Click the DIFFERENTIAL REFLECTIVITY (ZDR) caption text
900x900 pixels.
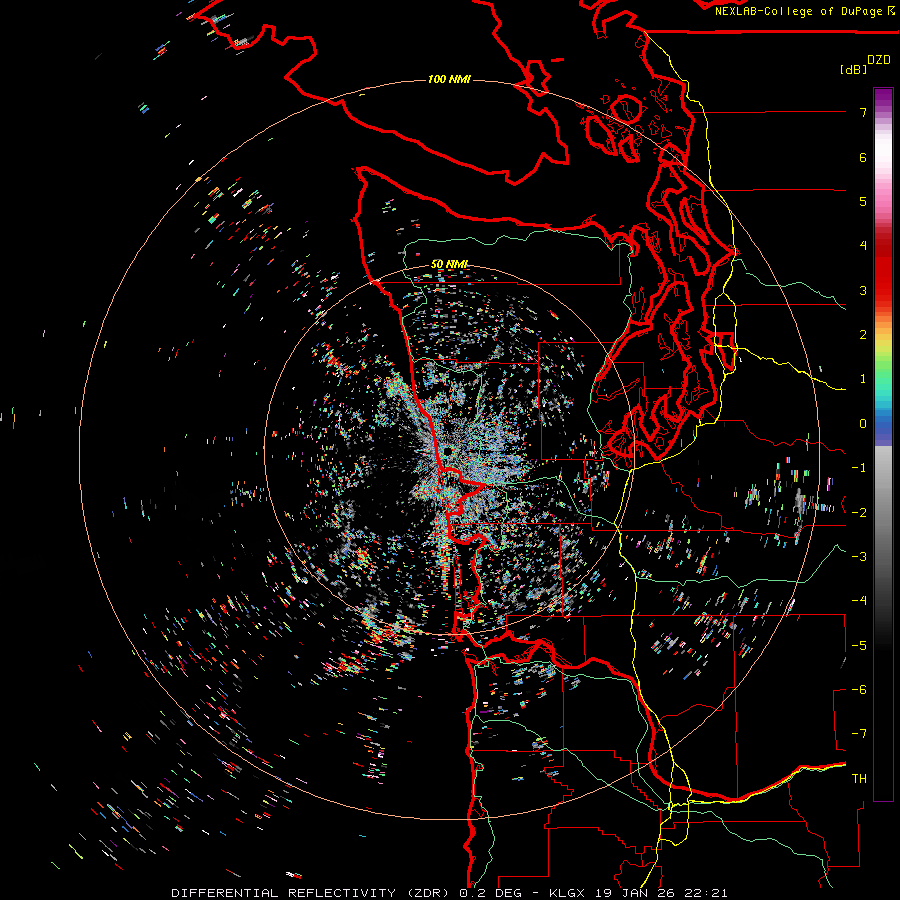coord(313,893)
